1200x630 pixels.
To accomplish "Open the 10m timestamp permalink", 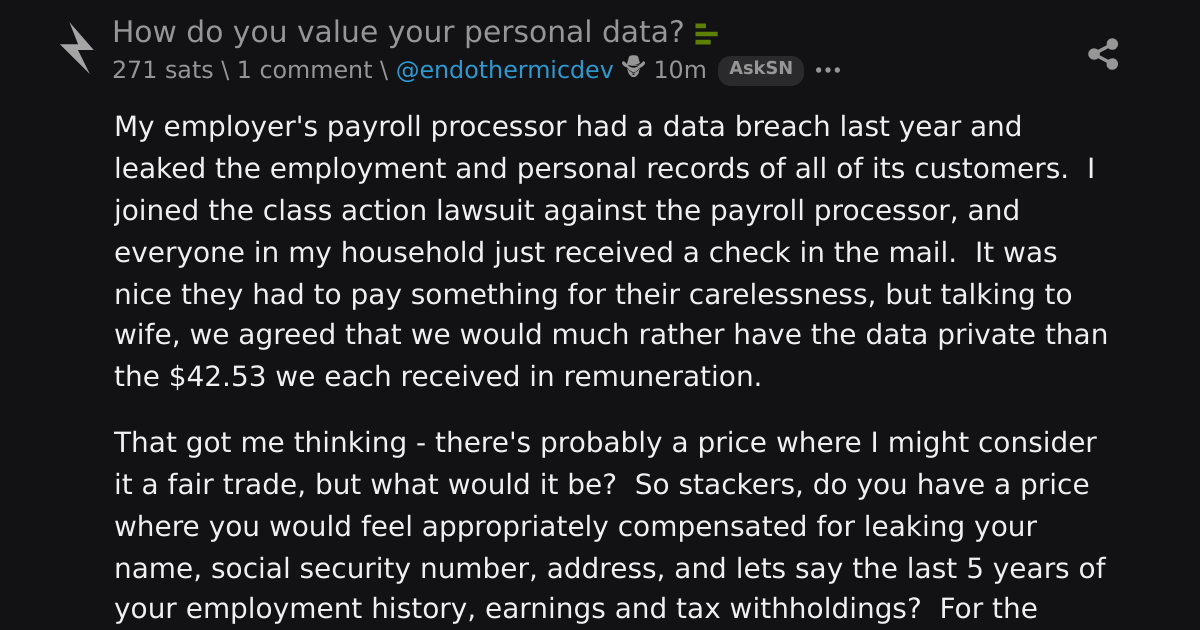I will (680, 70).
